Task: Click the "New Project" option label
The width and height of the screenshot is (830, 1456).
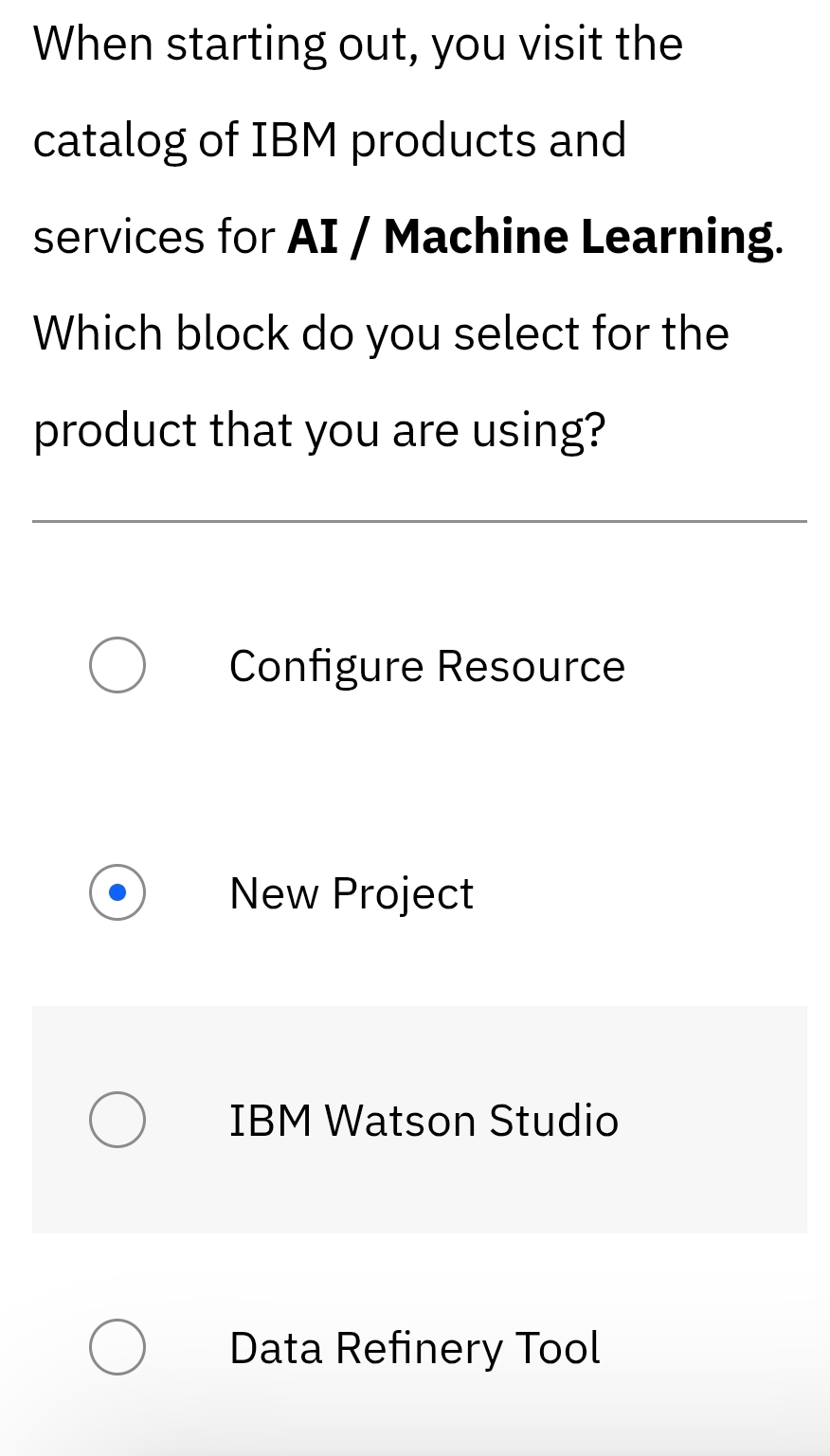Action: [351, 893]
